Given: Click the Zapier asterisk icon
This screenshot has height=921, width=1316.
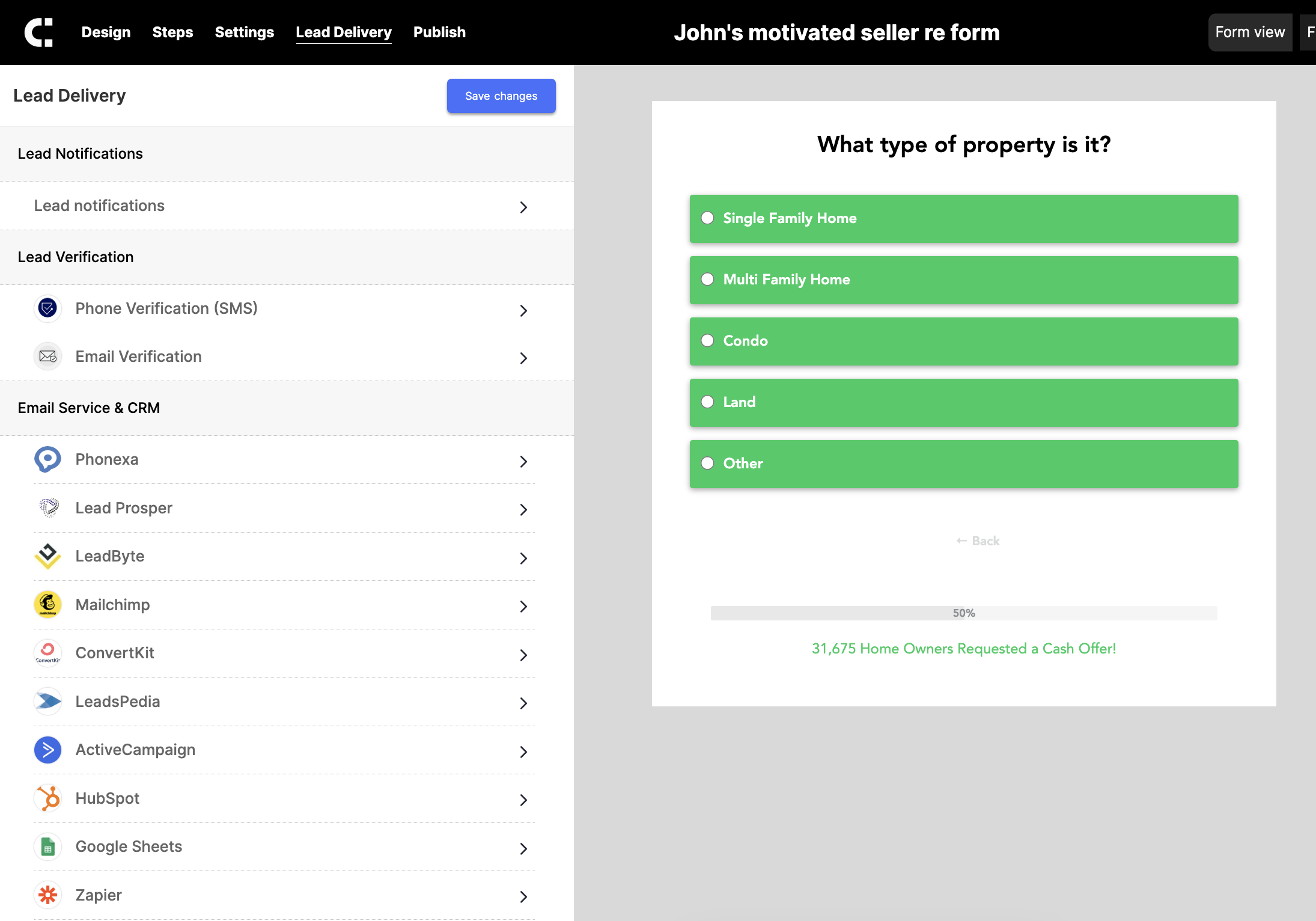Looking at the screenshot, I should click(x=47, y=895).
